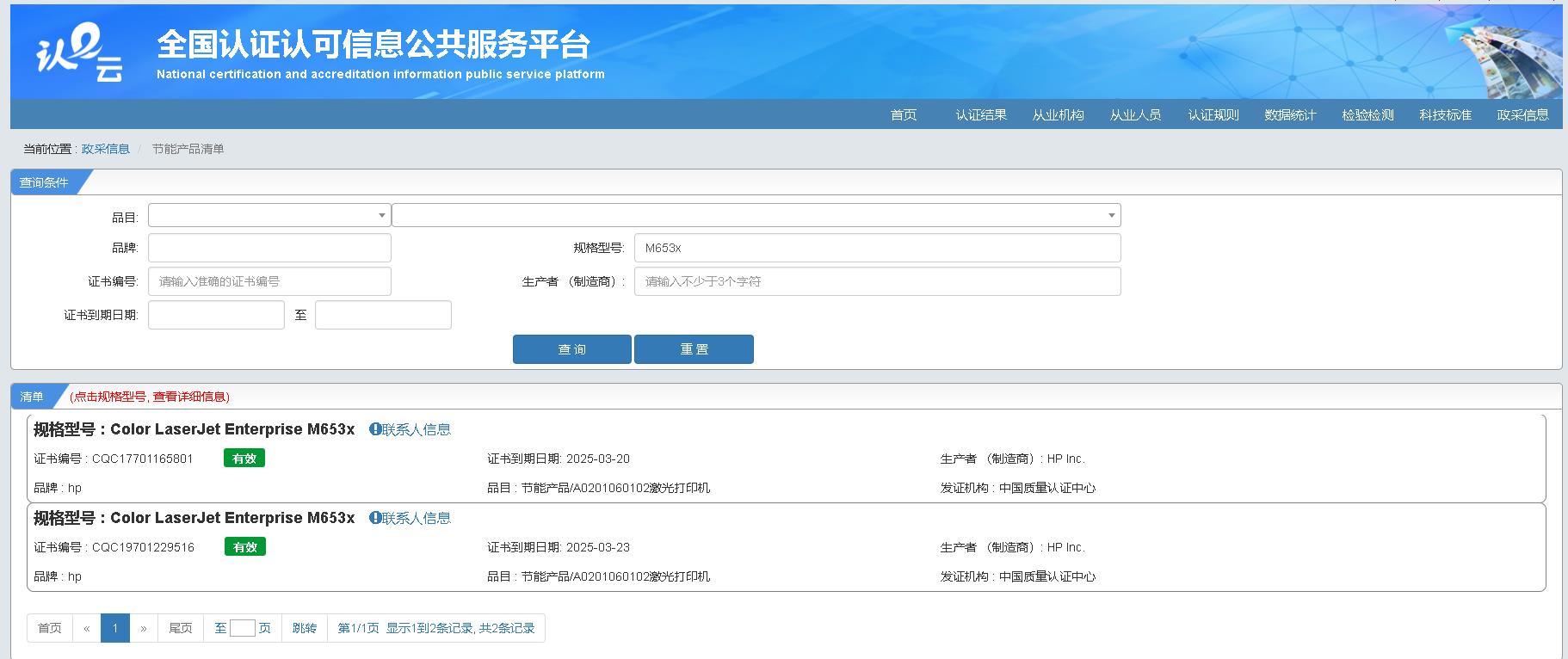
Task: Focus the 证书编号 input field
Action: (269, 281)
